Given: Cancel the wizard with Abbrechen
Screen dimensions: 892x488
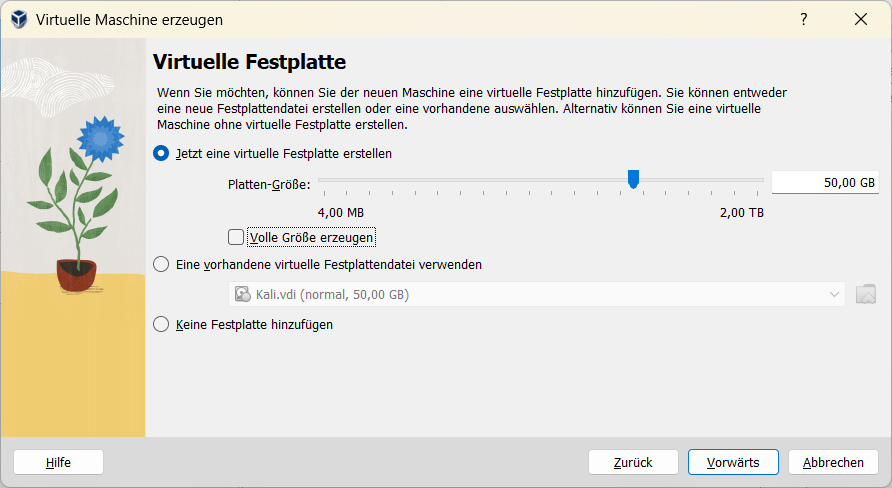Looking at the screenshot, I should coord(833,462).
